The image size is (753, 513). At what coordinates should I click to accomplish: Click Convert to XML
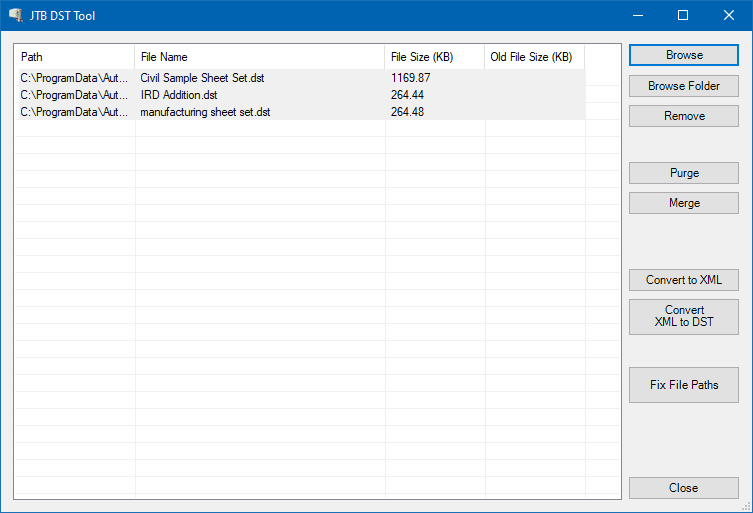pos(684,280)
